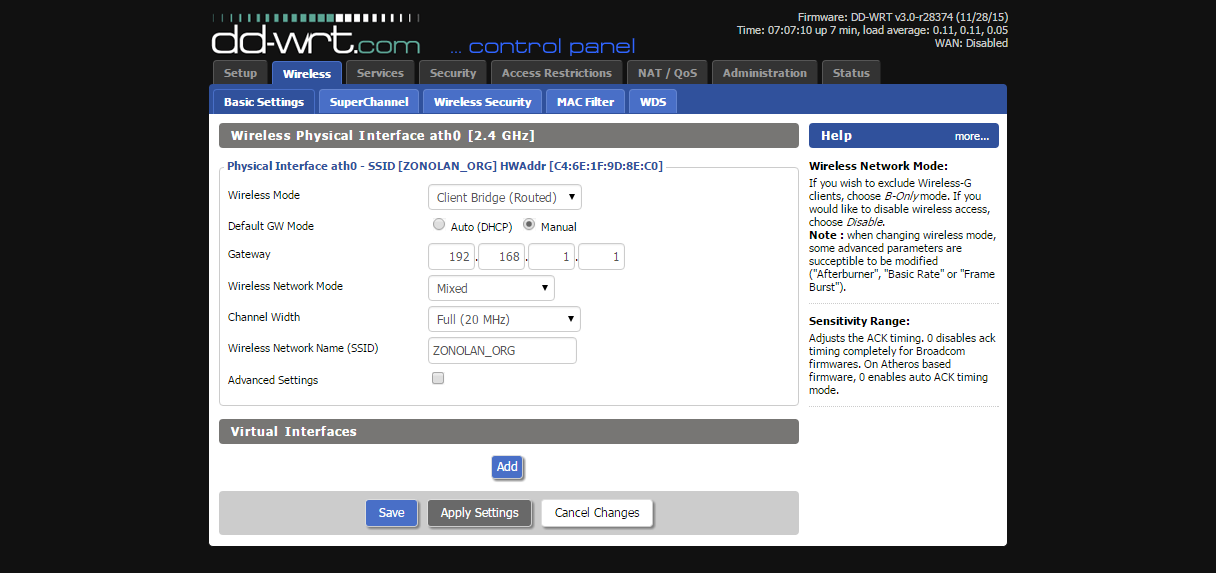Image resolution: width=1216 pixels, height=573 pixels.
Task: Switch to the Security tab
Action: [x=453, y=73]
